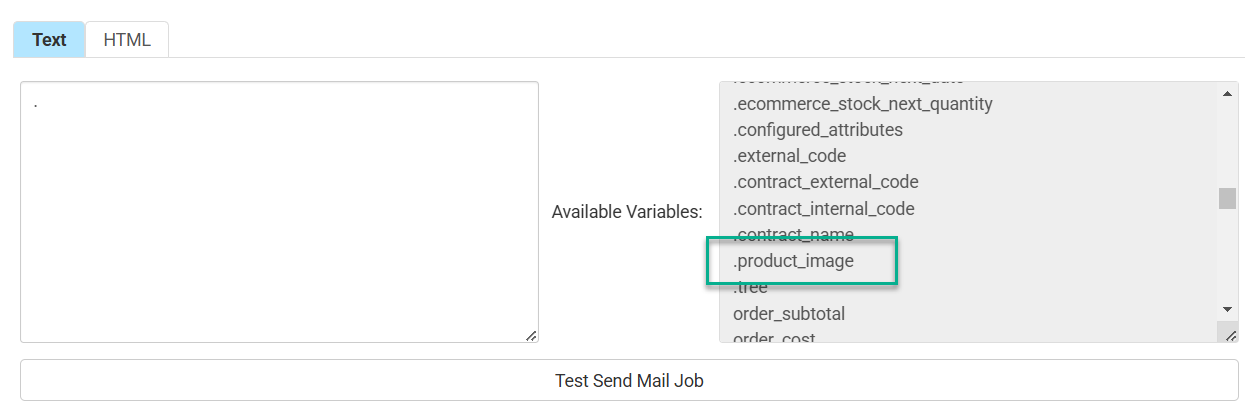Screen dimensions: 1255x409
Task: Select .configured_attributes variable
Action: [x=818, y=130]
